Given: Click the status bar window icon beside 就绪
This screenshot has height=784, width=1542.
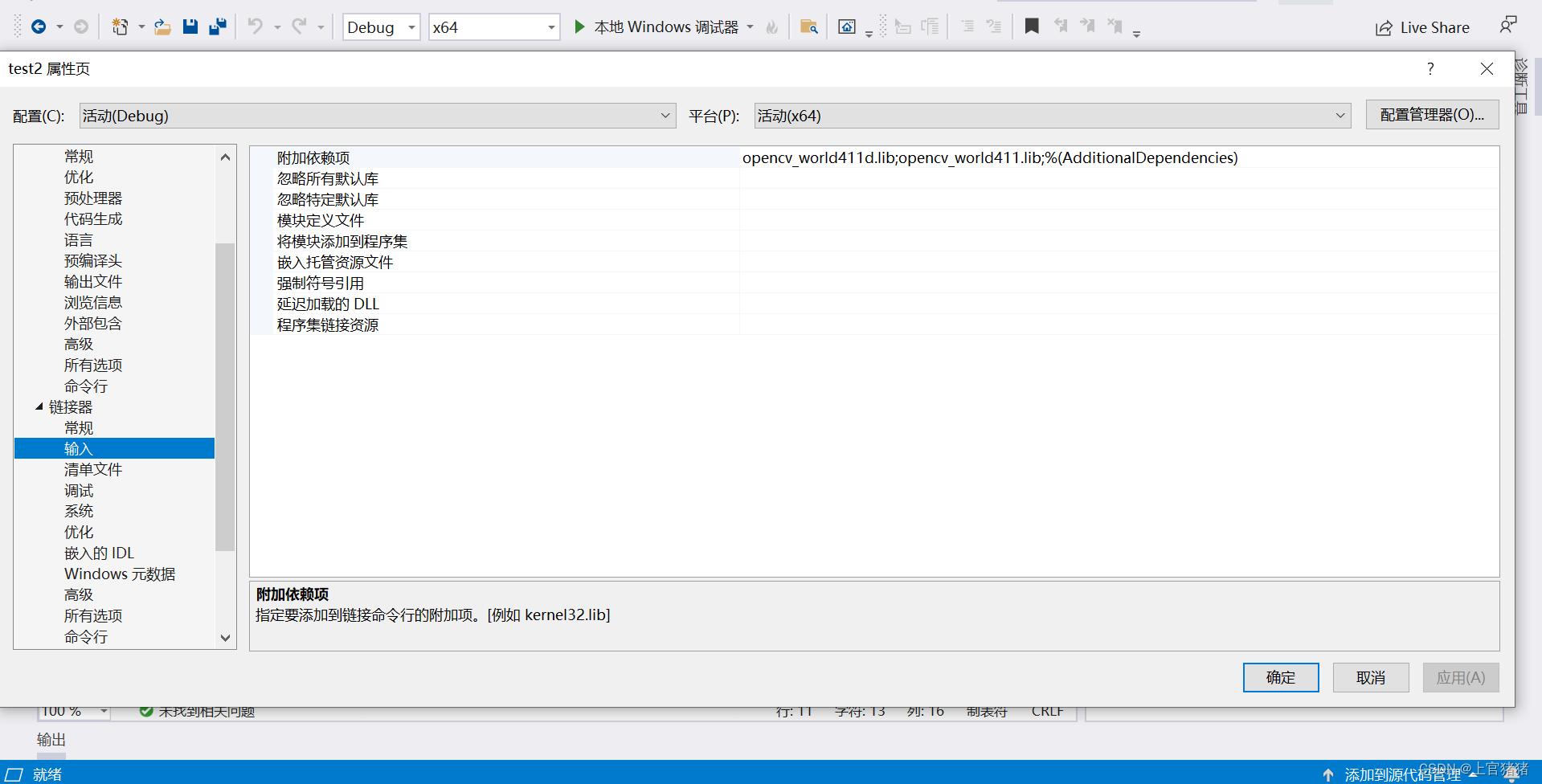Looking at the screenshot, I should tap(14, 774).
